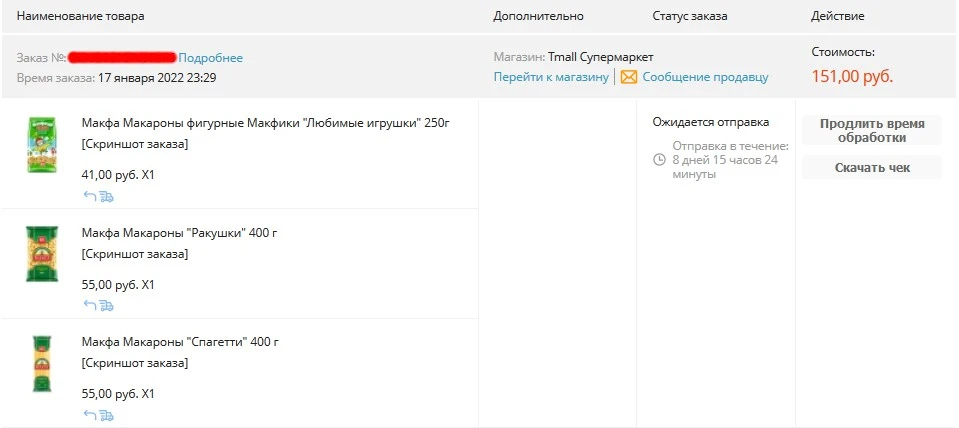The image size is (959, 428).
Task: Open product title Макфа Макароны Спагетти 400 г
Action: (180, 342)
